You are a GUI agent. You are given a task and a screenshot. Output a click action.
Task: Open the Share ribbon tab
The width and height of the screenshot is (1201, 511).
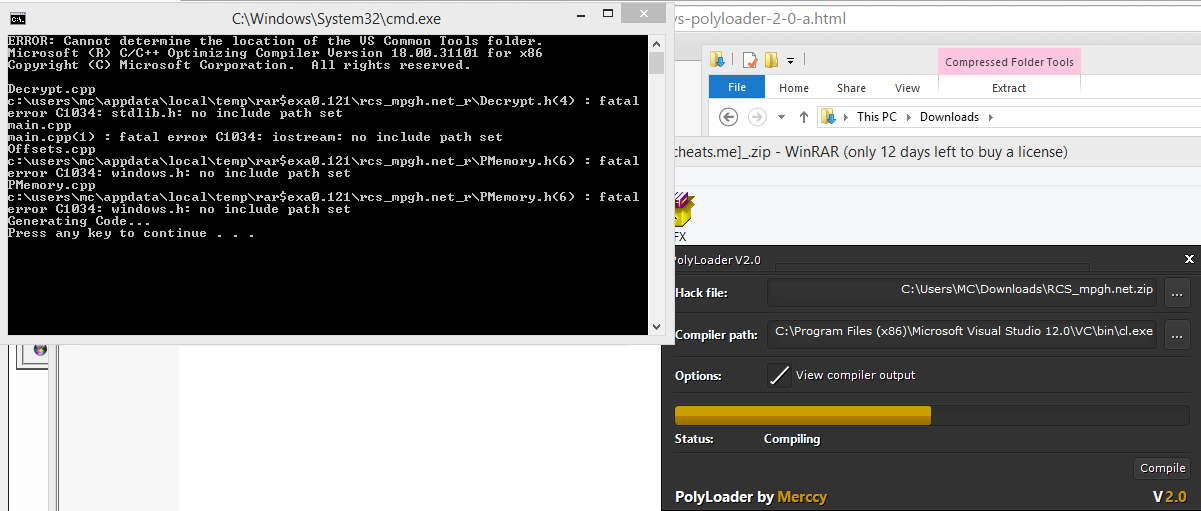pyautogui.click(x=852, y=88)
